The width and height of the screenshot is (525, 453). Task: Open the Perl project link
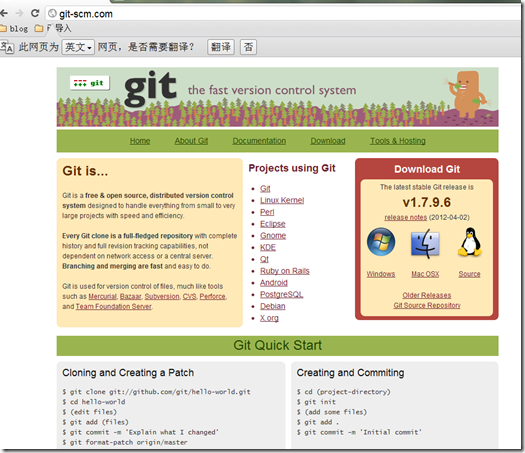pos(267,212)
